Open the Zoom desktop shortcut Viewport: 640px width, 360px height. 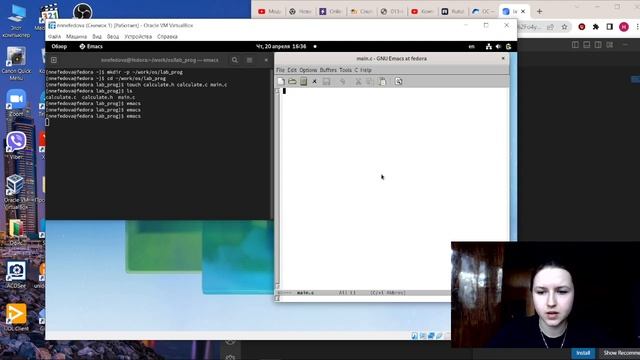(x=16, y=103)
